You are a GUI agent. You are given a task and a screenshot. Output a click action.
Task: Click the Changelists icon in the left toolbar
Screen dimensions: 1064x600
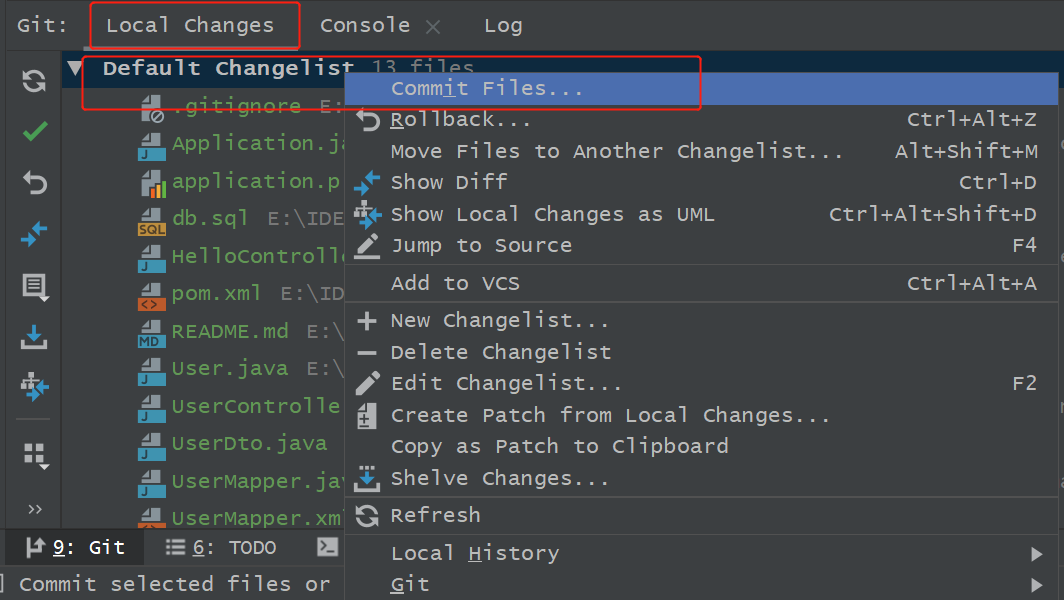point(34,288)
